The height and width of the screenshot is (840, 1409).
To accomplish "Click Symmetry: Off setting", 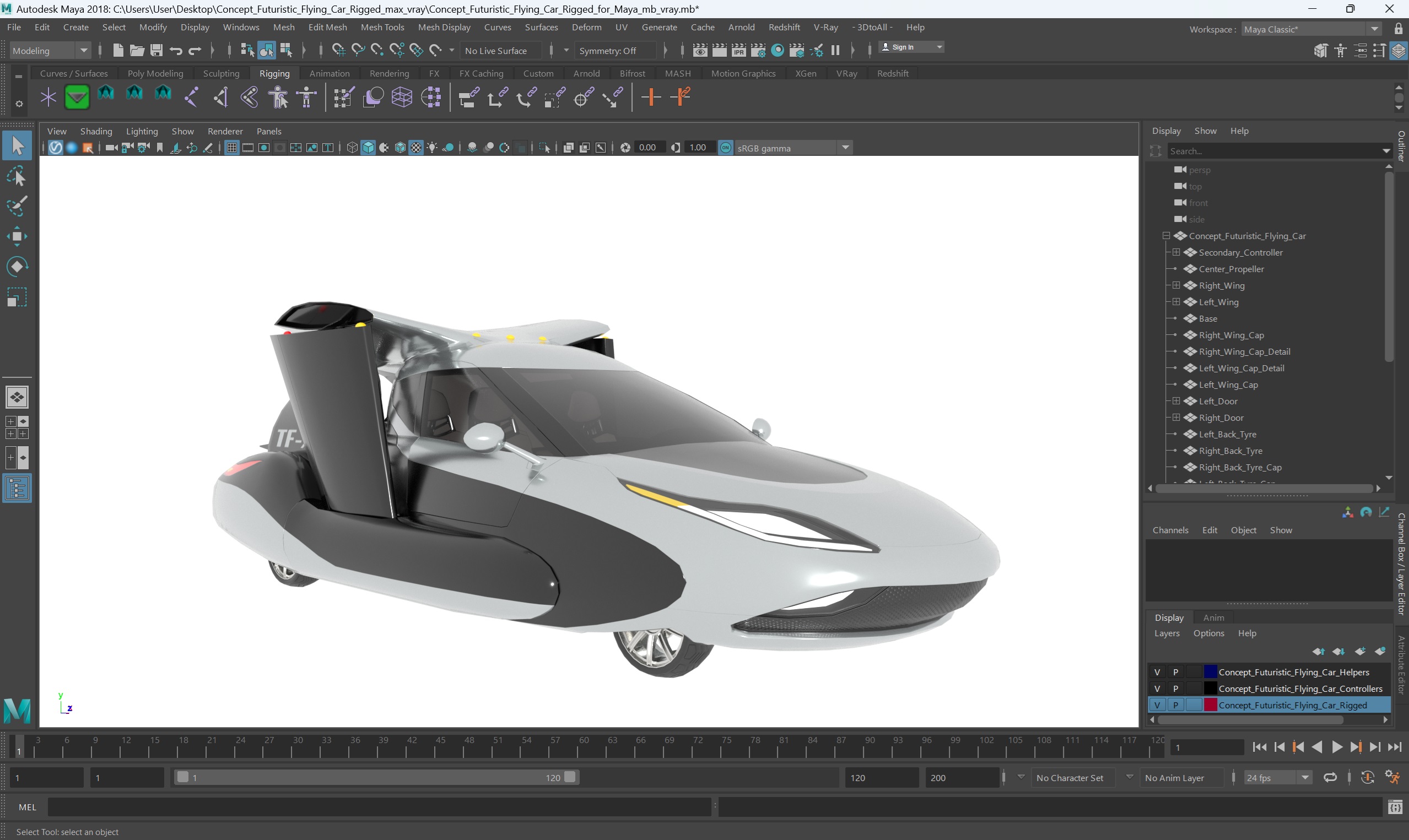I will (x=616, y=50).
